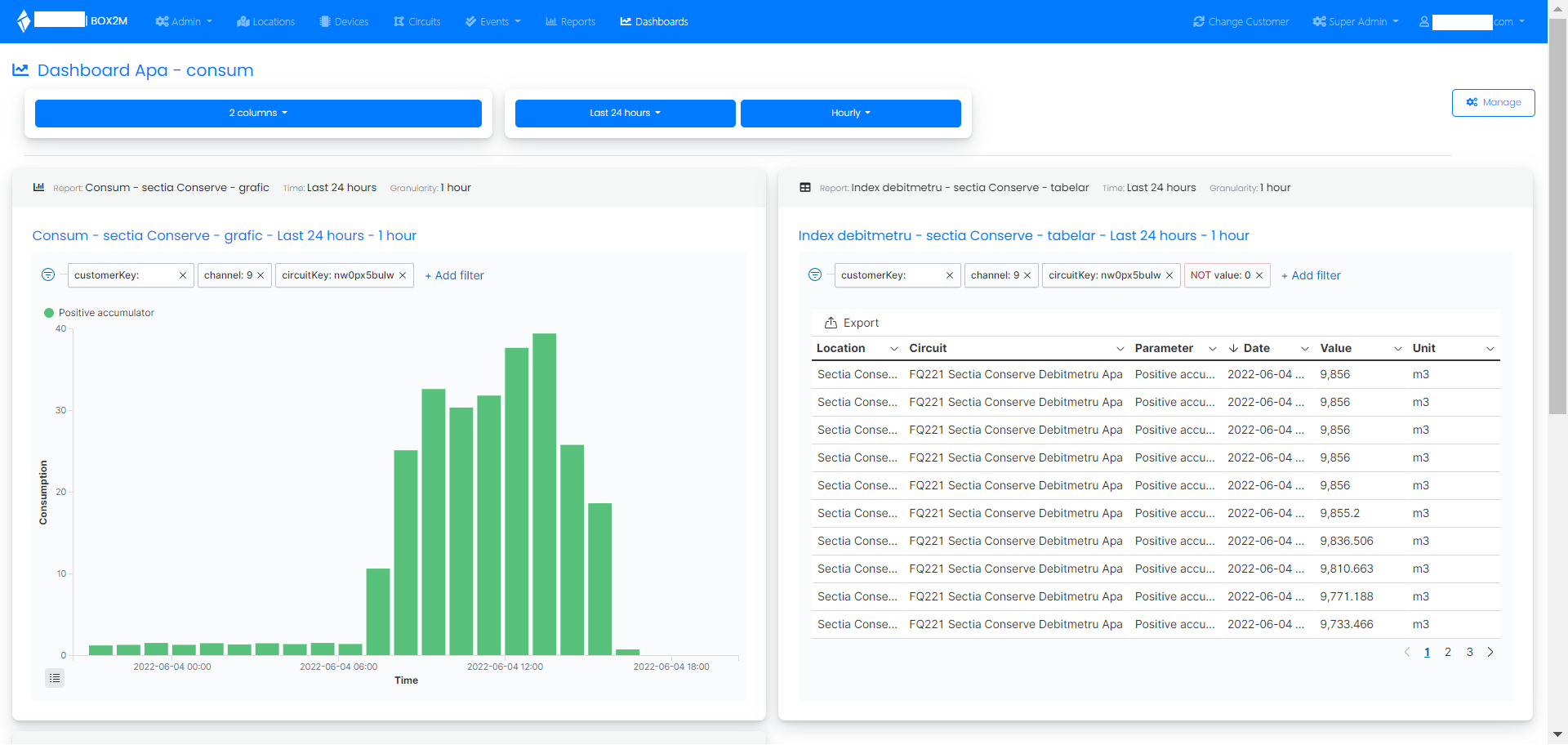Sort table by Date column
Viewport: 1568px width, 745px height.
click(x=1256, y=349)
